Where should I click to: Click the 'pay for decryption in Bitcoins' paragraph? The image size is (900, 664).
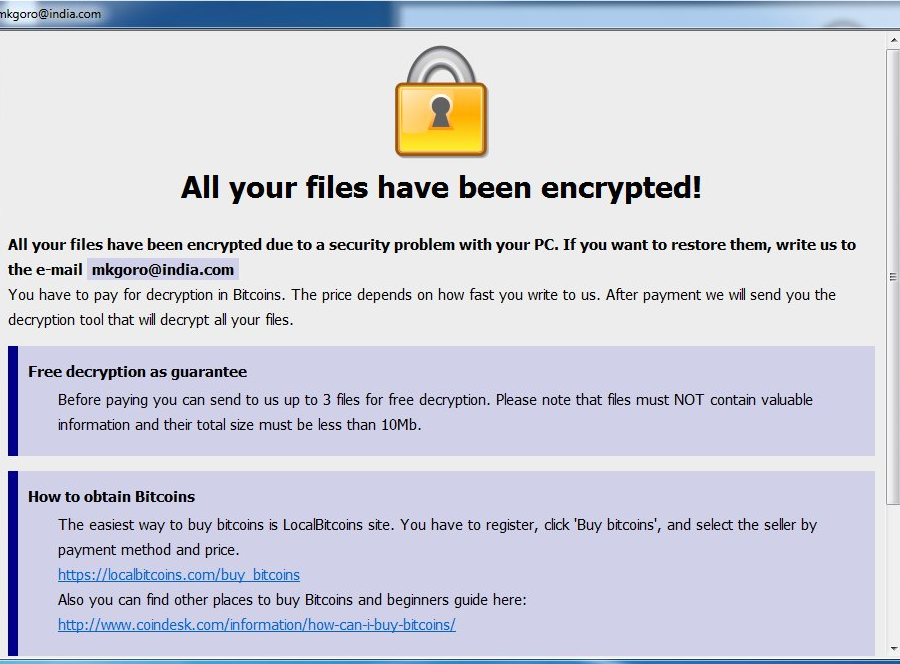[421, 295]
